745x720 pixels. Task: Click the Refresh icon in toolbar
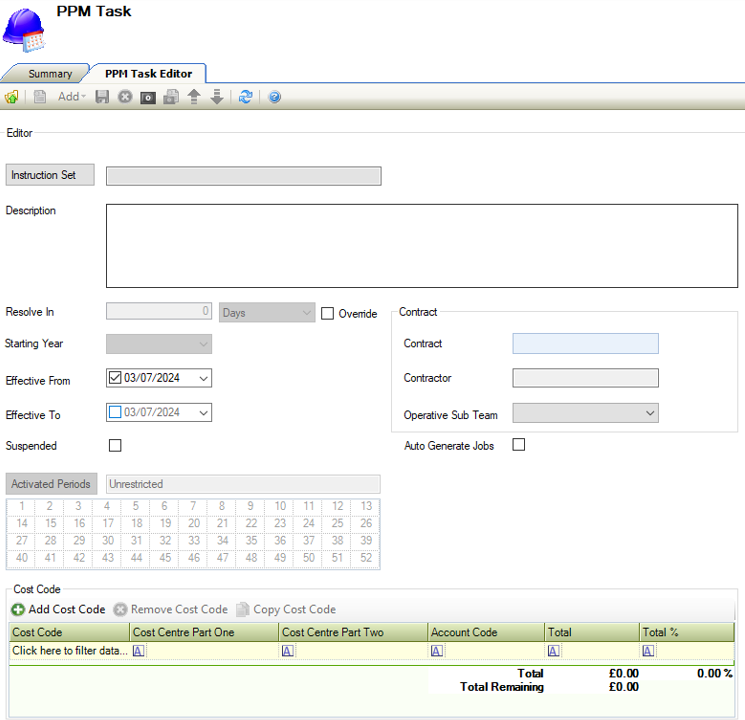pyautogui.click(x=245, y=97)
